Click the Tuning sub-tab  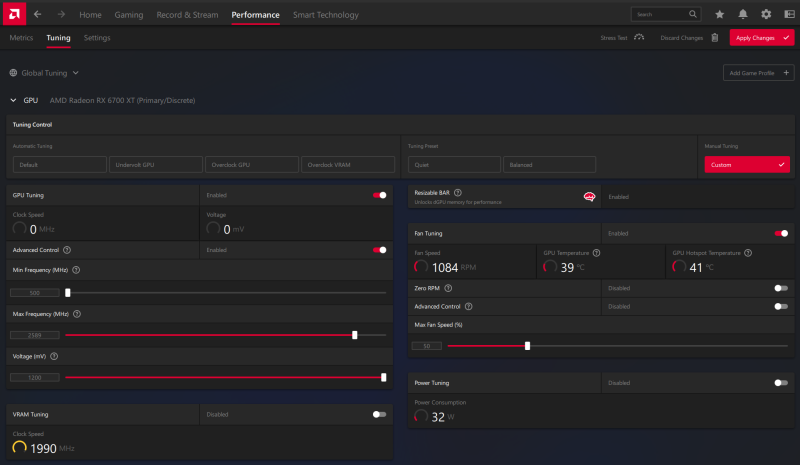[58, 38]
